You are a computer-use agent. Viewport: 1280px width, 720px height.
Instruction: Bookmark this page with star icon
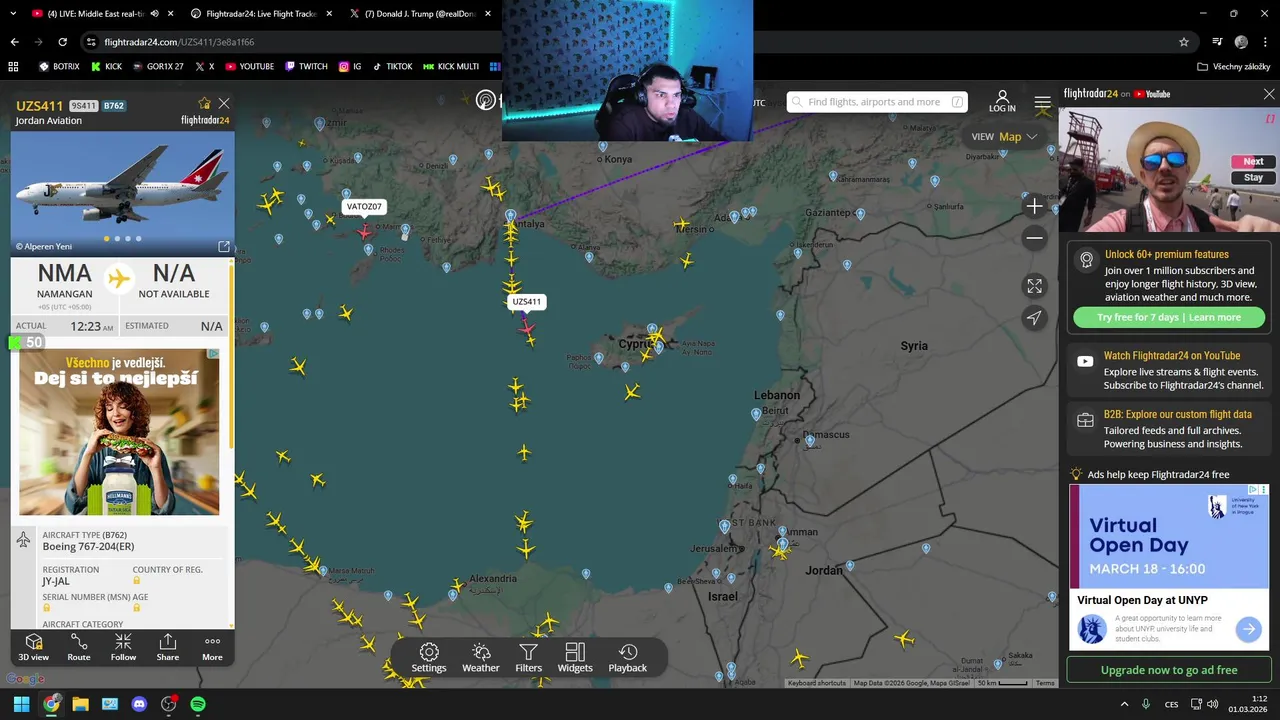tap(1184, 42)
